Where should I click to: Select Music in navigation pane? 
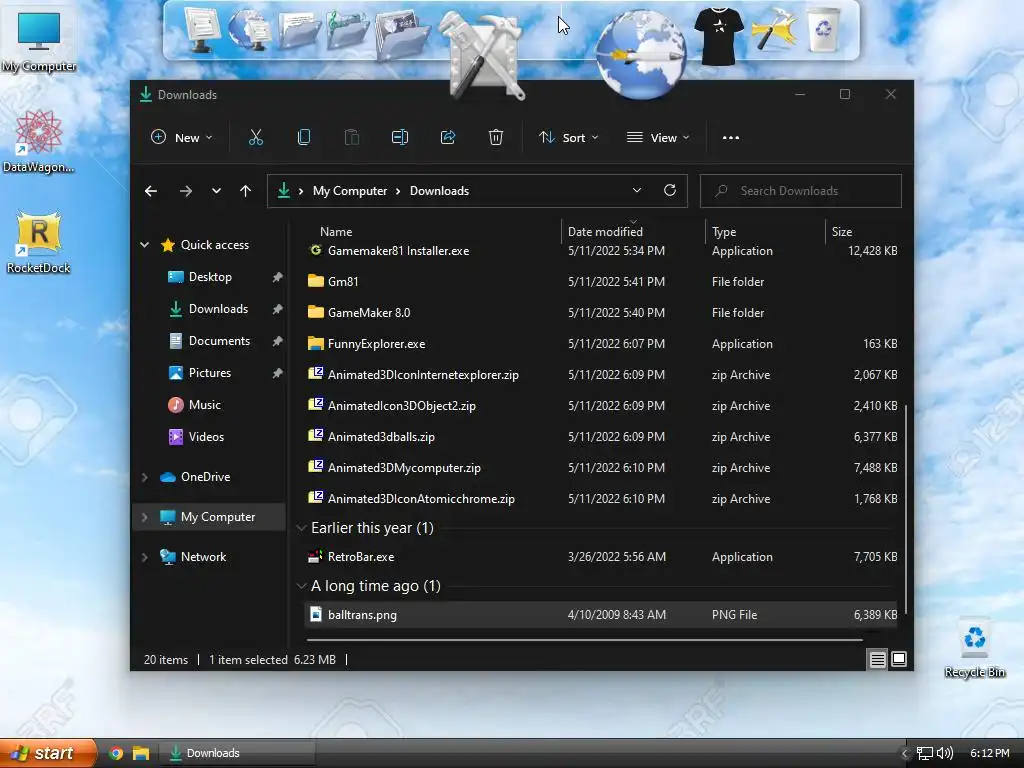click(x=204, y=405)
